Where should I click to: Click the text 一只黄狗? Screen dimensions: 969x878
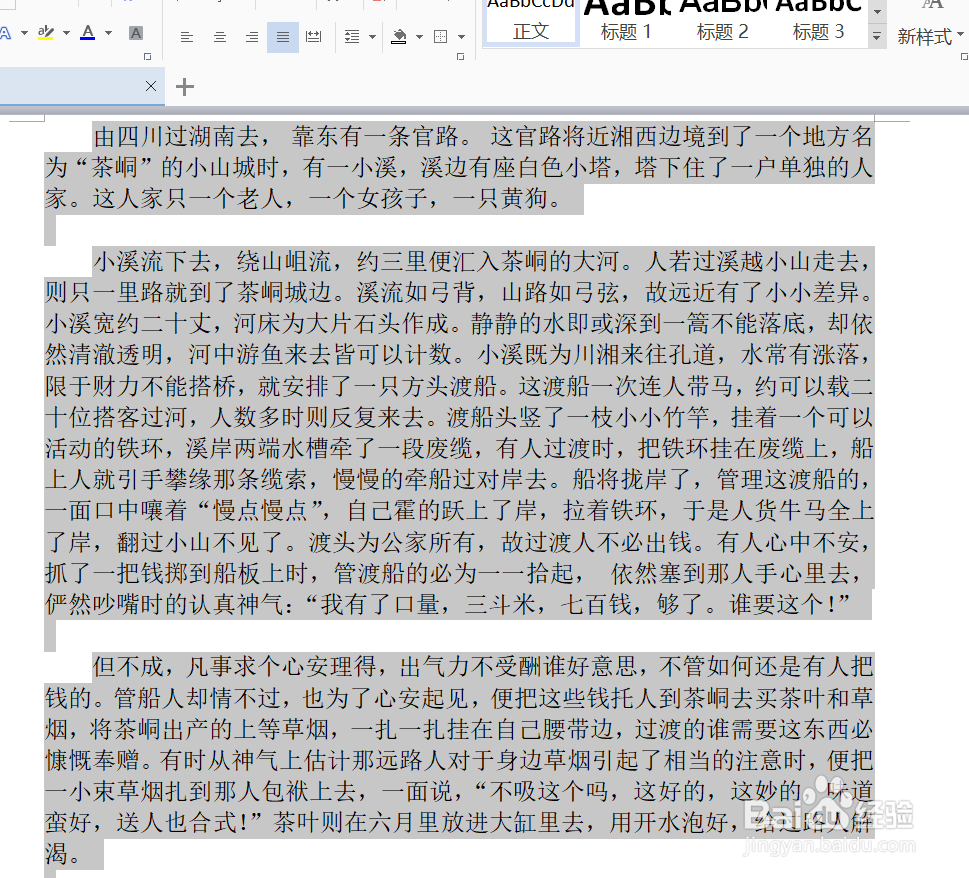500,199
